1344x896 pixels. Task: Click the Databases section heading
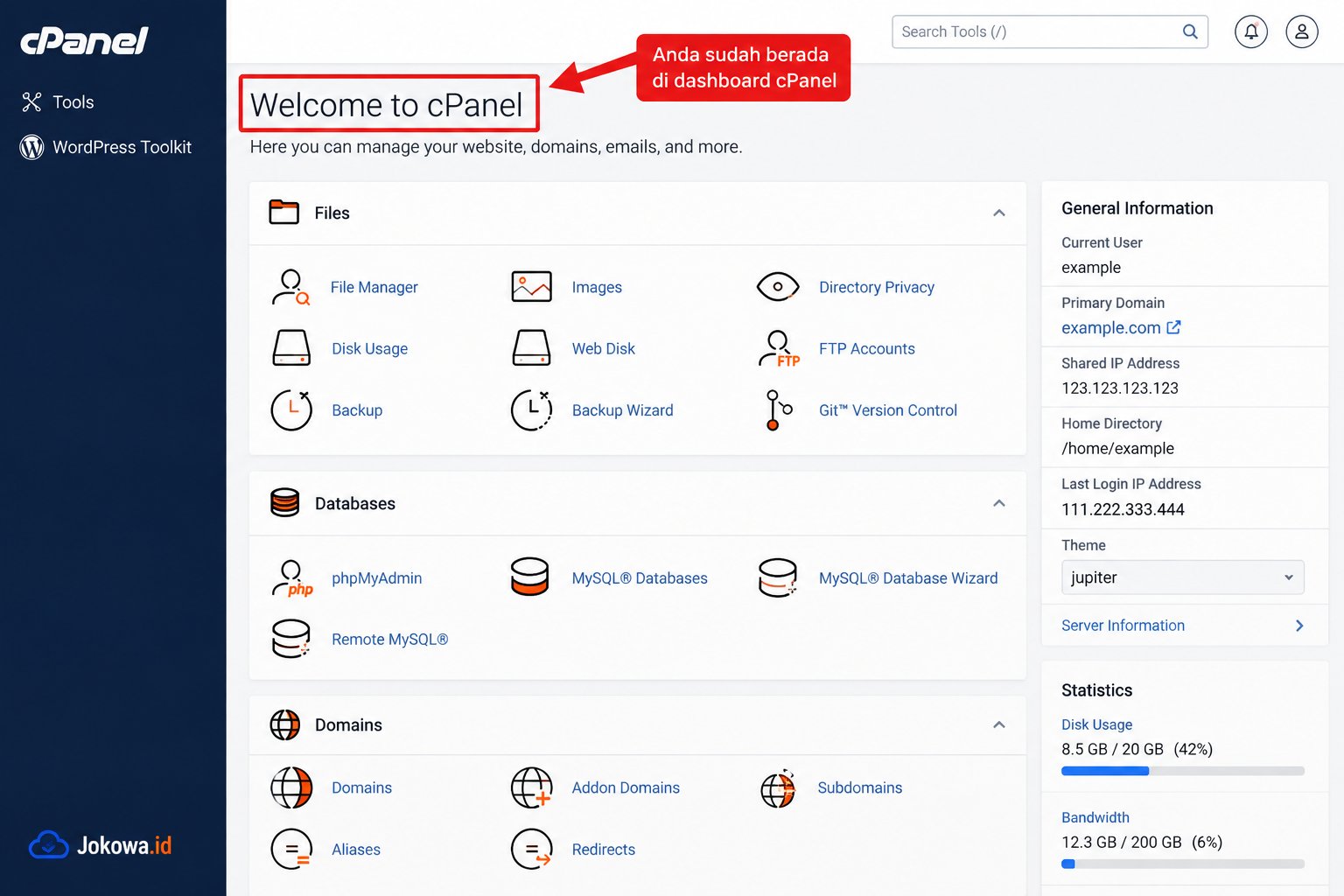pyautogui.click(x=355, y=504)
